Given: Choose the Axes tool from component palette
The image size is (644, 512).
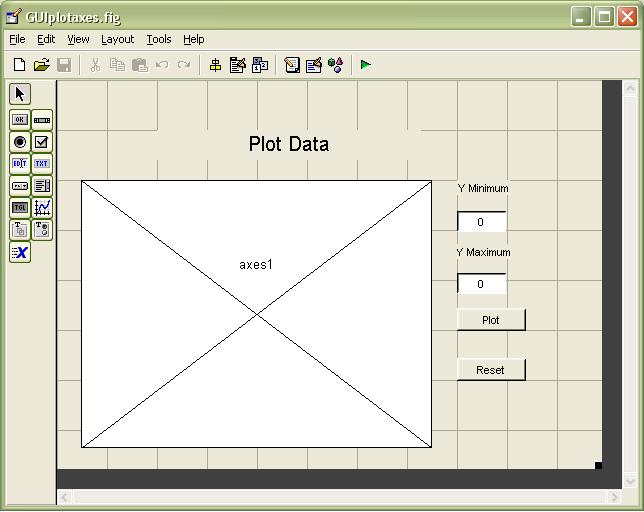Looking at the screenshot, I should 42,208.
